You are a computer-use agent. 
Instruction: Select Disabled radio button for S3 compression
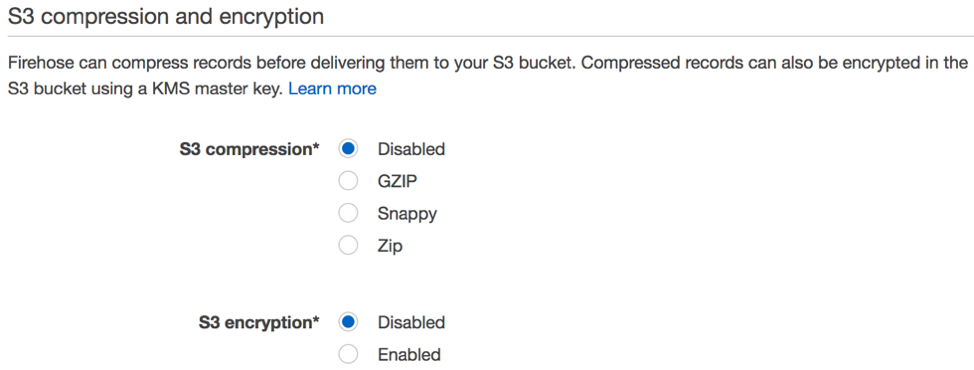click(x=348, y=149)
